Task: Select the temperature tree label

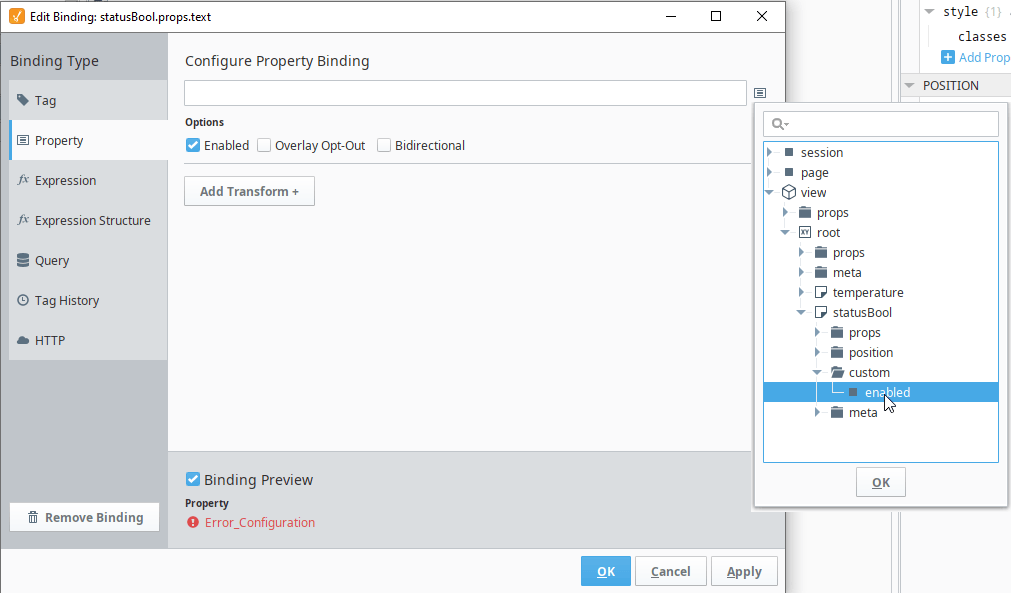Action: [x=868, y=292]
